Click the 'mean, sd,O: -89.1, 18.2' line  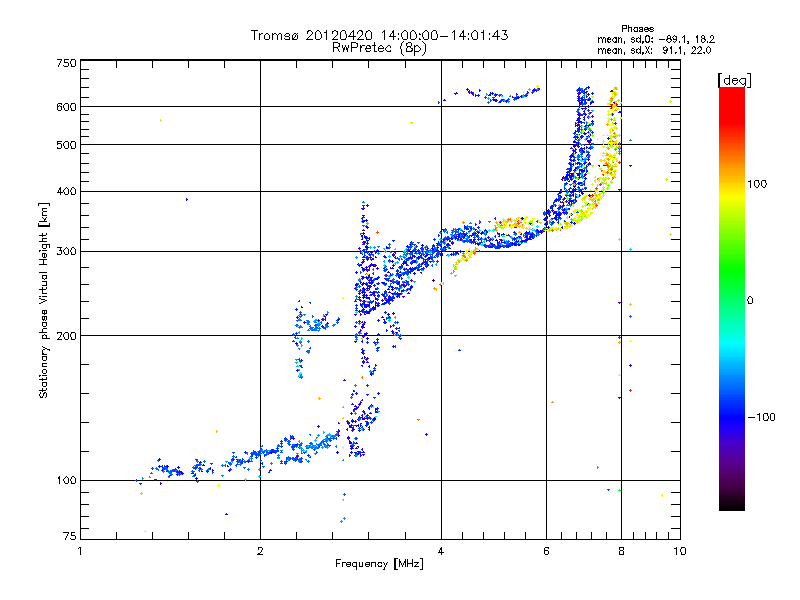tap(656, 39)
